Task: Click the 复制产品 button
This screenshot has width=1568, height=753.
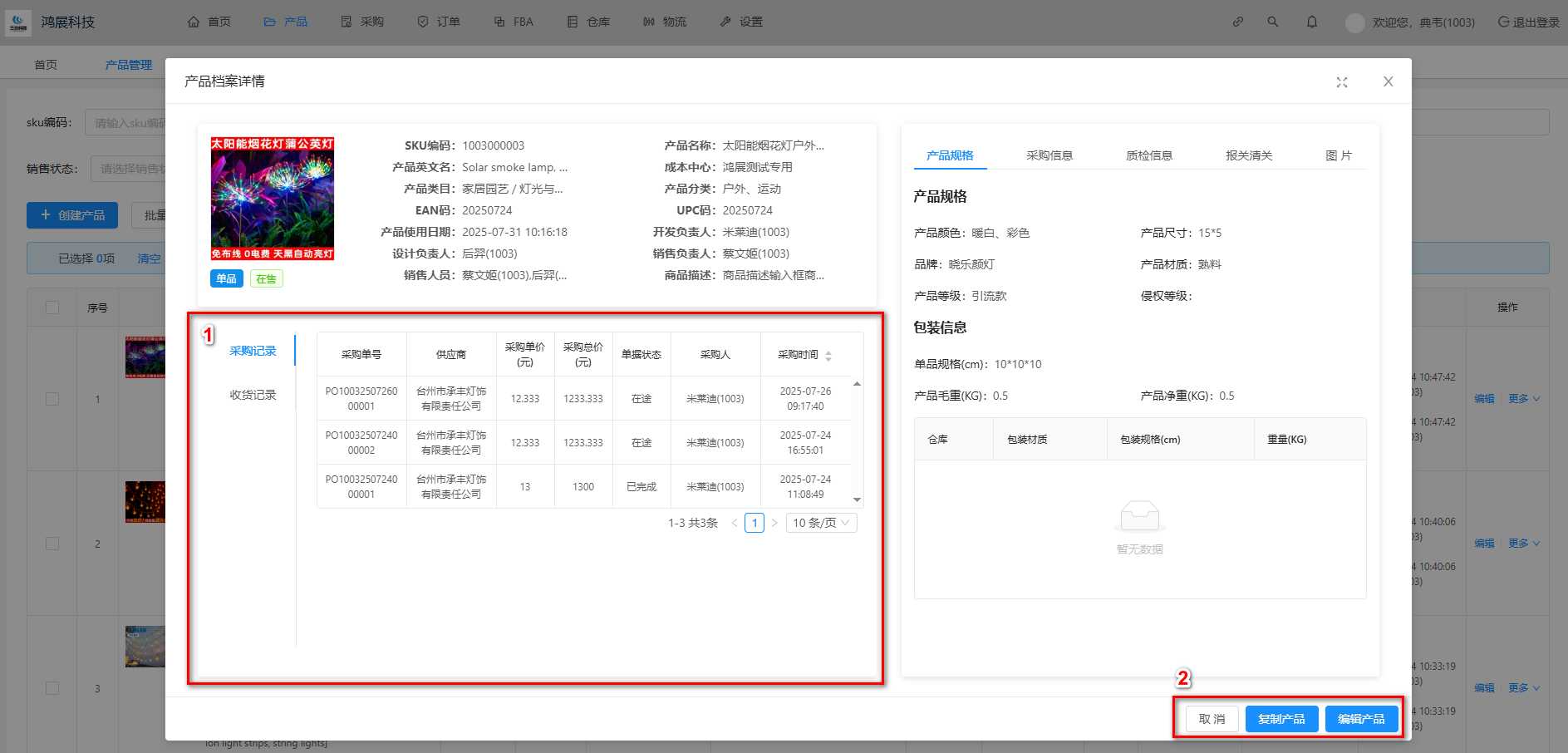Action: pyautogui.click(x=1280, y=719)
